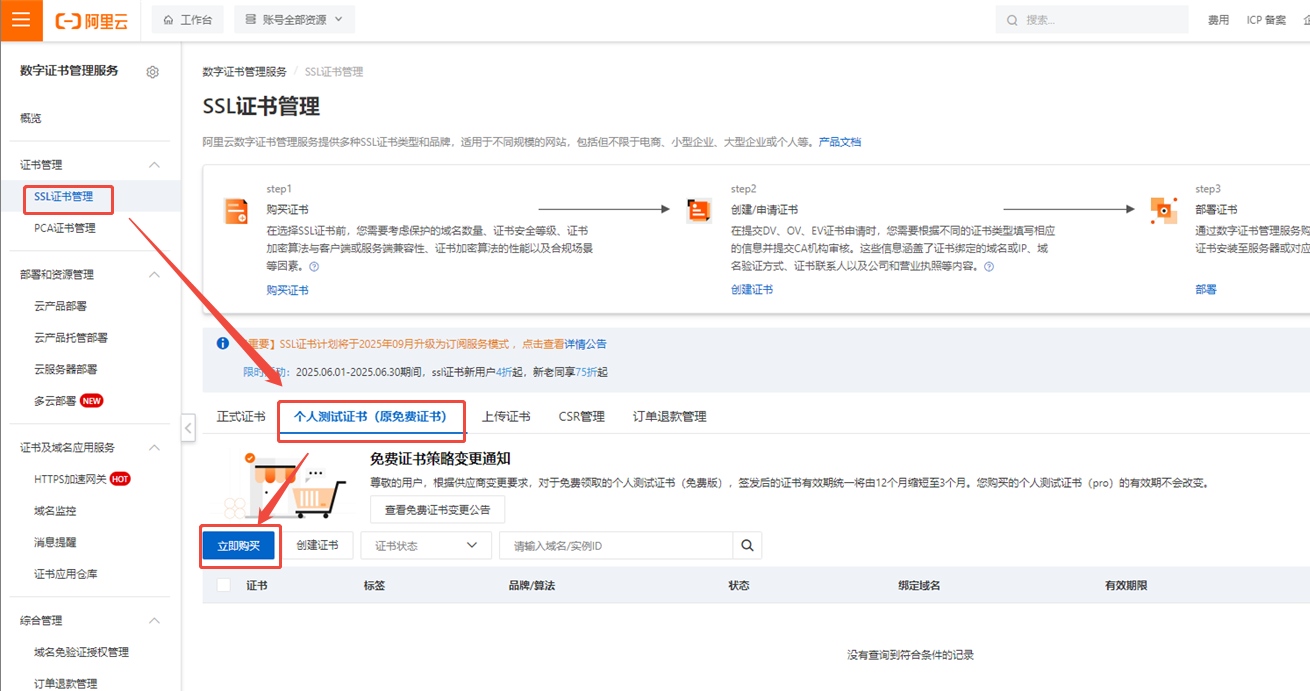Select the 个人测试证书（原免费证书）tab
Viewport: 1310px width, 691px height.
(370, 417)
